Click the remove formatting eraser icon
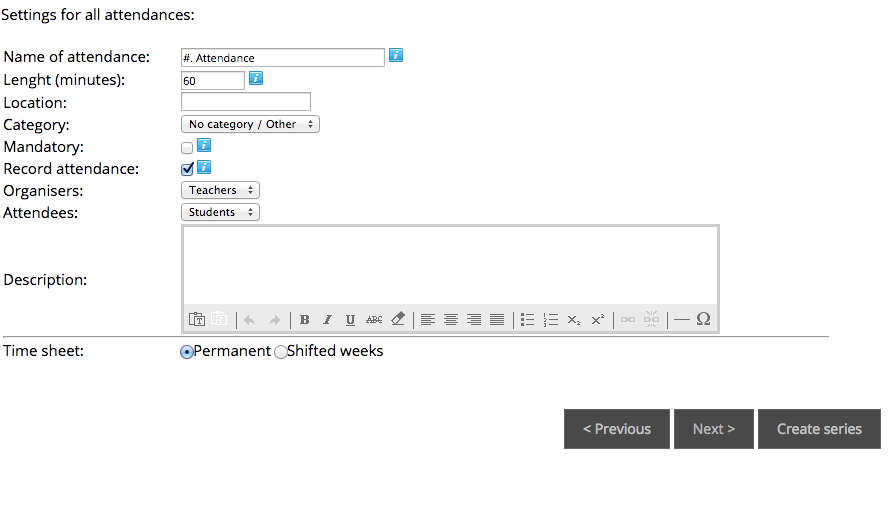This screenshot has height=527, width=889. click(398, 318)
